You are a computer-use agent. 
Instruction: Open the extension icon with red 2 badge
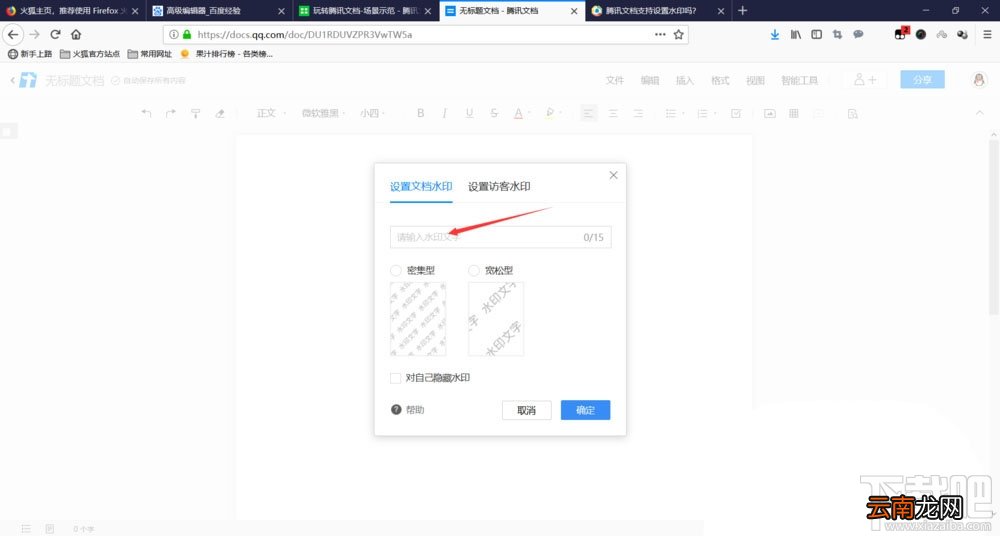pos(901,34)
